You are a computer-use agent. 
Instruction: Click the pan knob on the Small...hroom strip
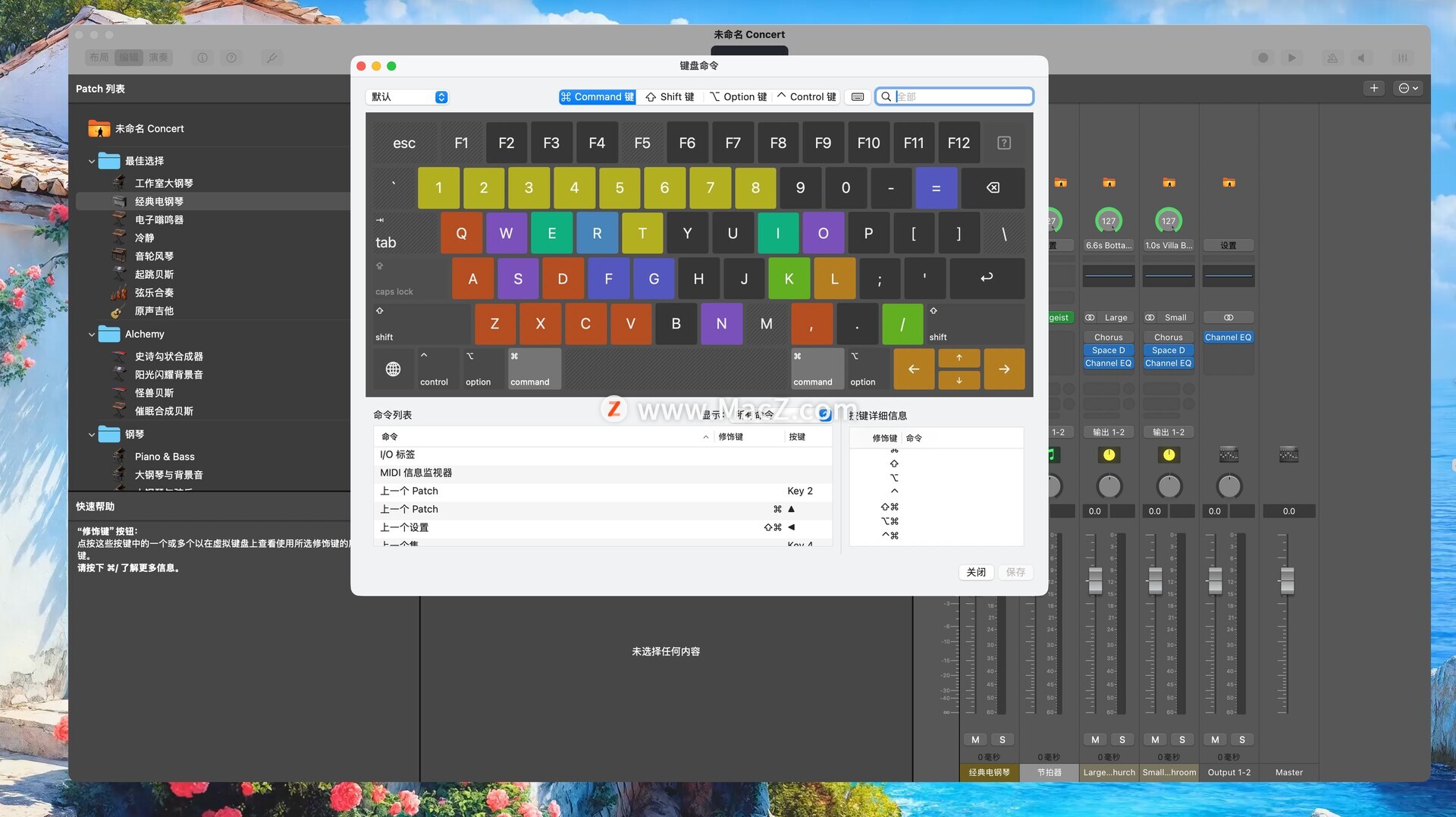click(1169, 486)
